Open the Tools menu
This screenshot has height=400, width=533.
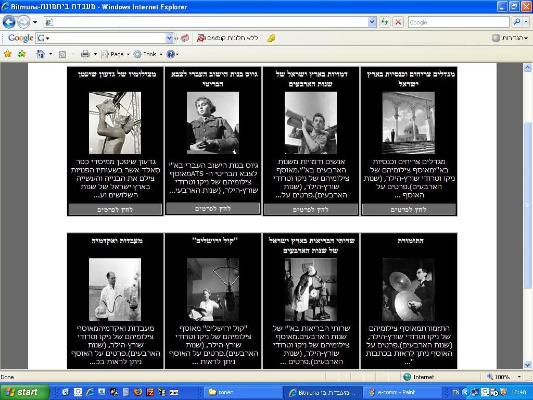tap(148, 54)
